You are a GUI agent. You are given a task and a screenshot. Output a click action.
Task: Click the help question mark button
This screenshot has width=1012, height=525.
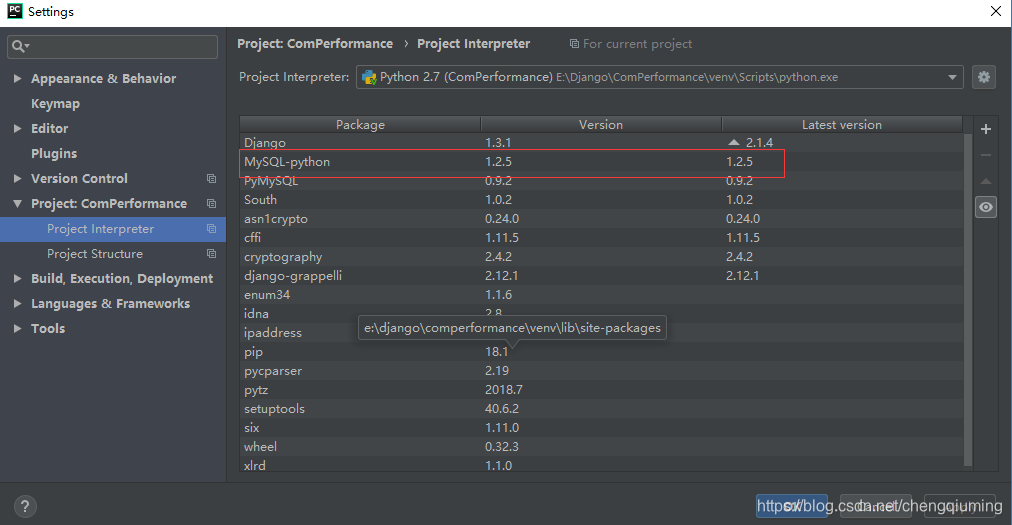pyautogui.click(x=25, y=506)
